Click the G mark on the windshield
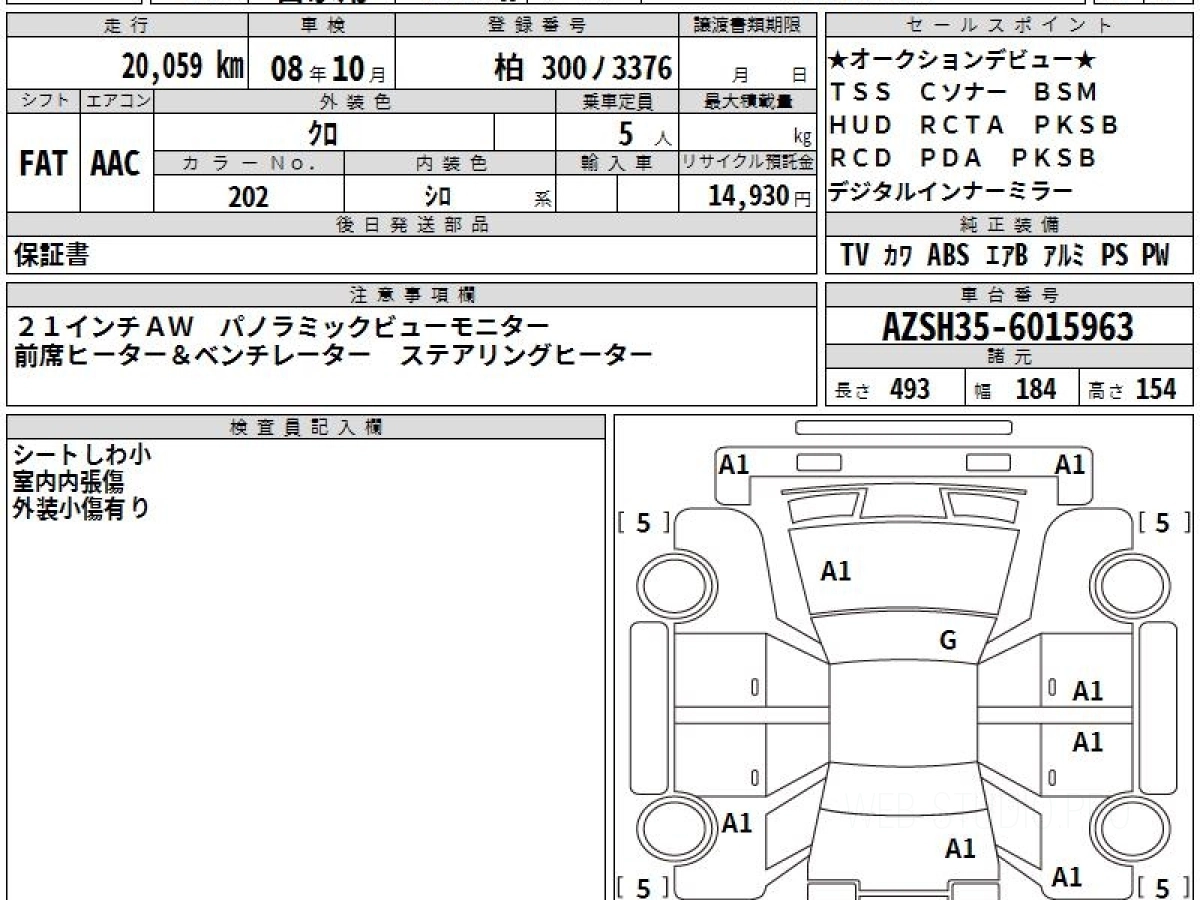This screenshot has width=1200, height=900. pos(948,641)
